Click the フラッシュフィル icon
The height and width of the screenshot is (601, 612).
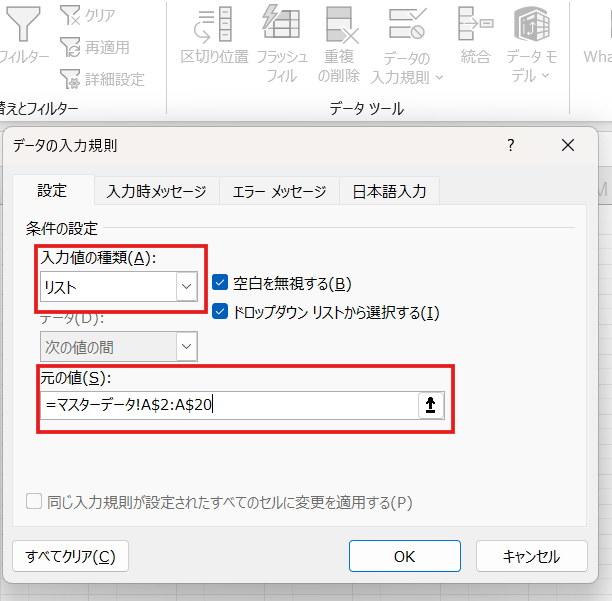coord(281,23)
